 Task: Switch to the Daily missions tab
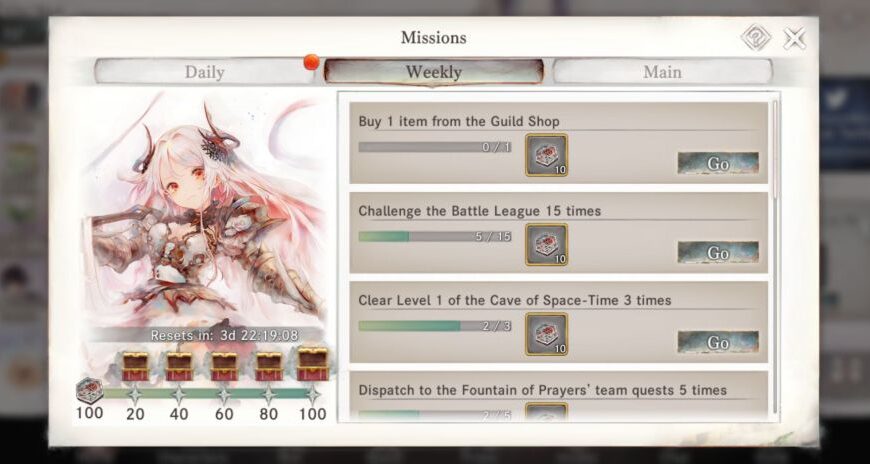205,72
